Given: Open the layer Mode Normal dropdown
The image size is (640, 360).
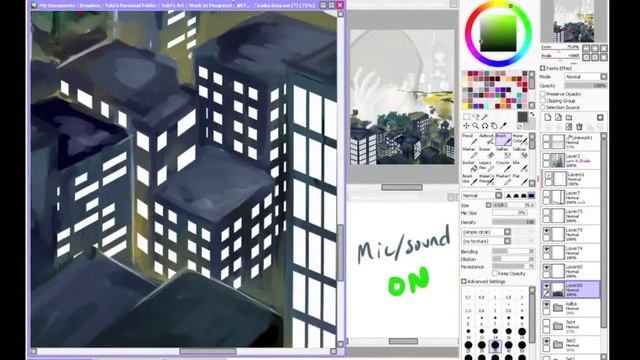Looking at the screenshot, I should 586,77.
